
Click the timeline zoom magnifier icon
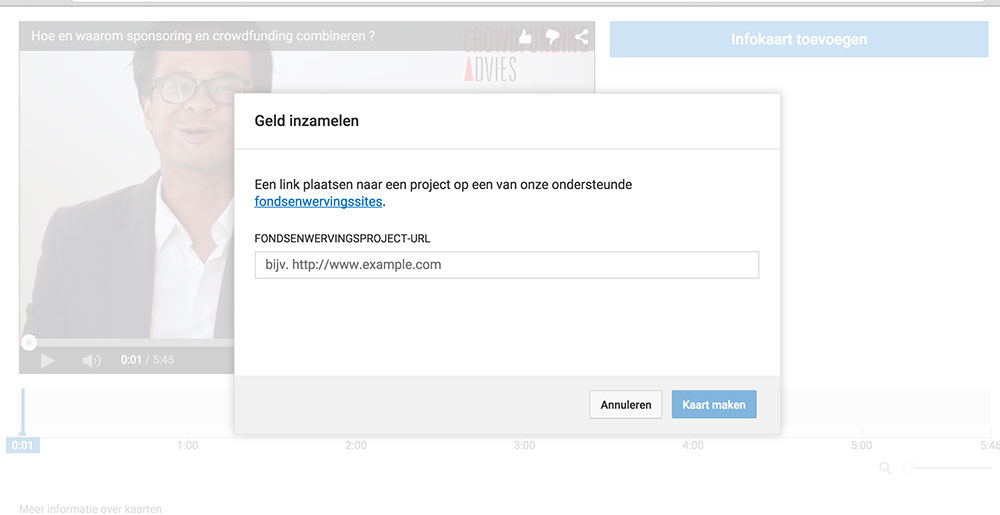tap(885, 468)
